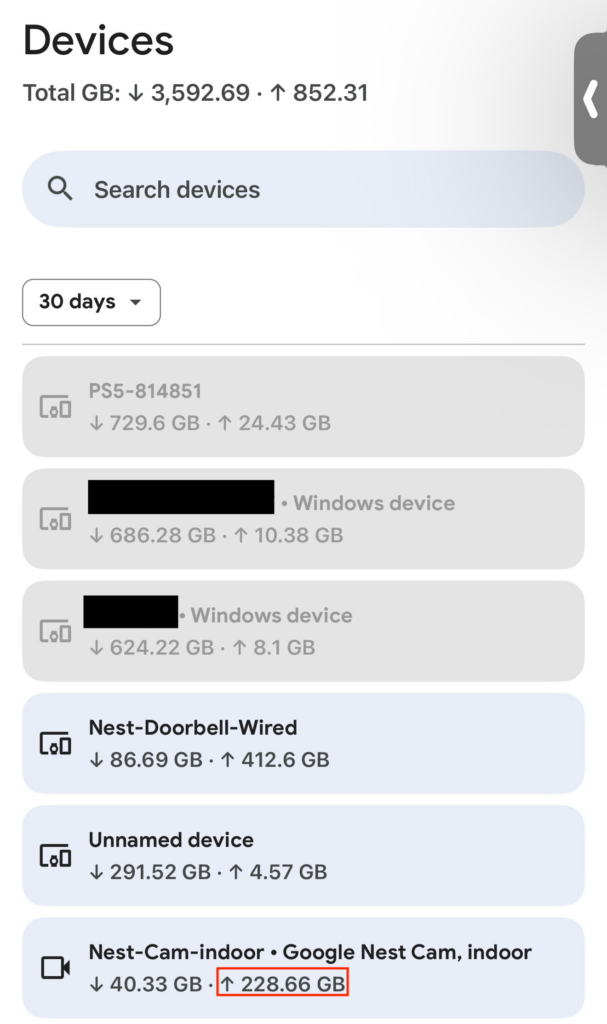Click icon of 624.22 GB Windows device
This screenshot has width=607, height=1024.
[x=55, y=631]
